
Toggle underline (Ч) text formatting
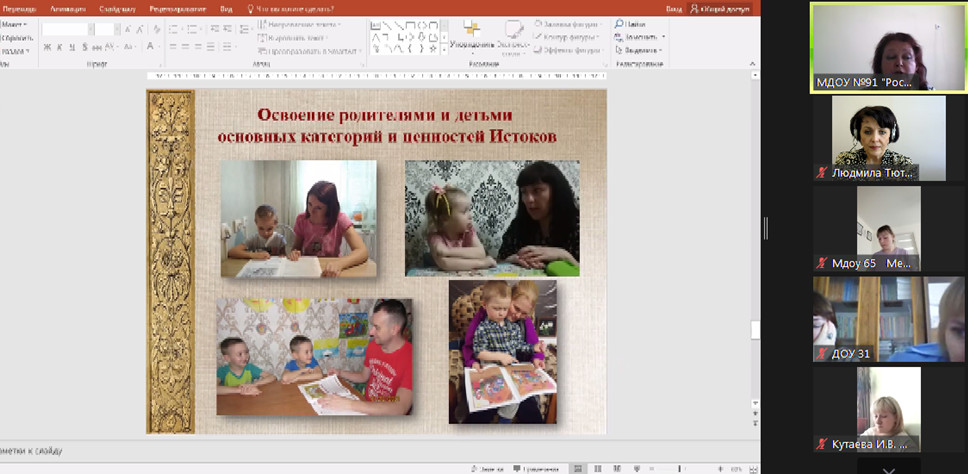(x=72, y=47)
